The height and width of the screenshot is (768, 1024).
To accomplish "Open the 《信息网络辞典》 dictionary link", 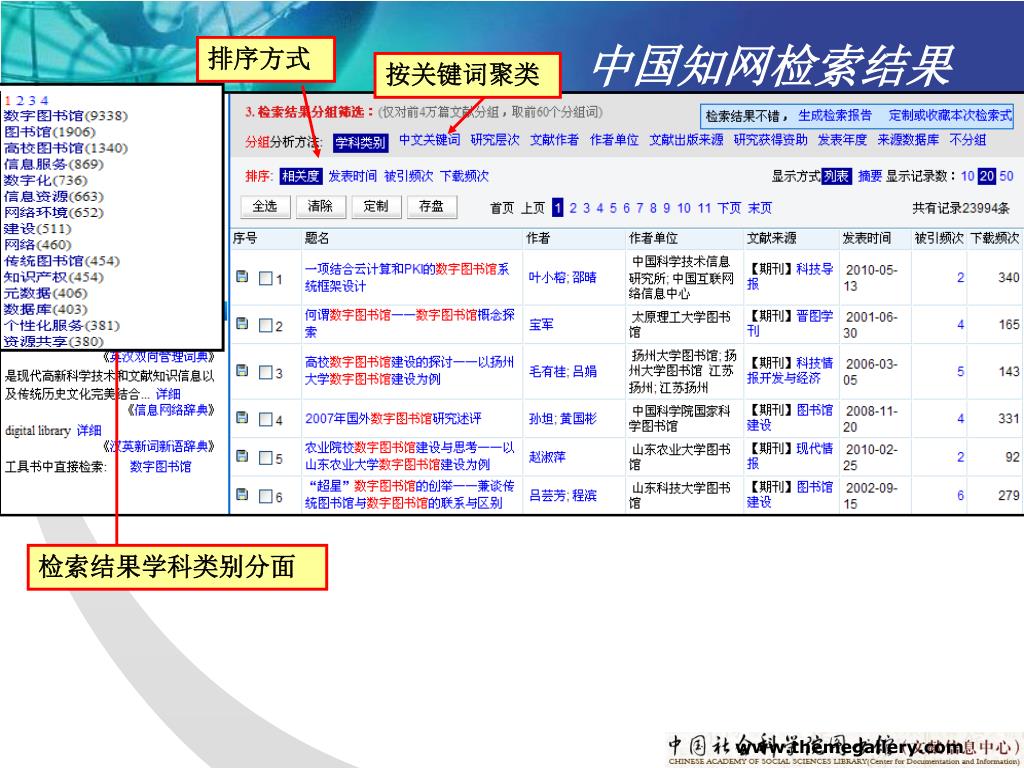I will click(x=170, y=410).
